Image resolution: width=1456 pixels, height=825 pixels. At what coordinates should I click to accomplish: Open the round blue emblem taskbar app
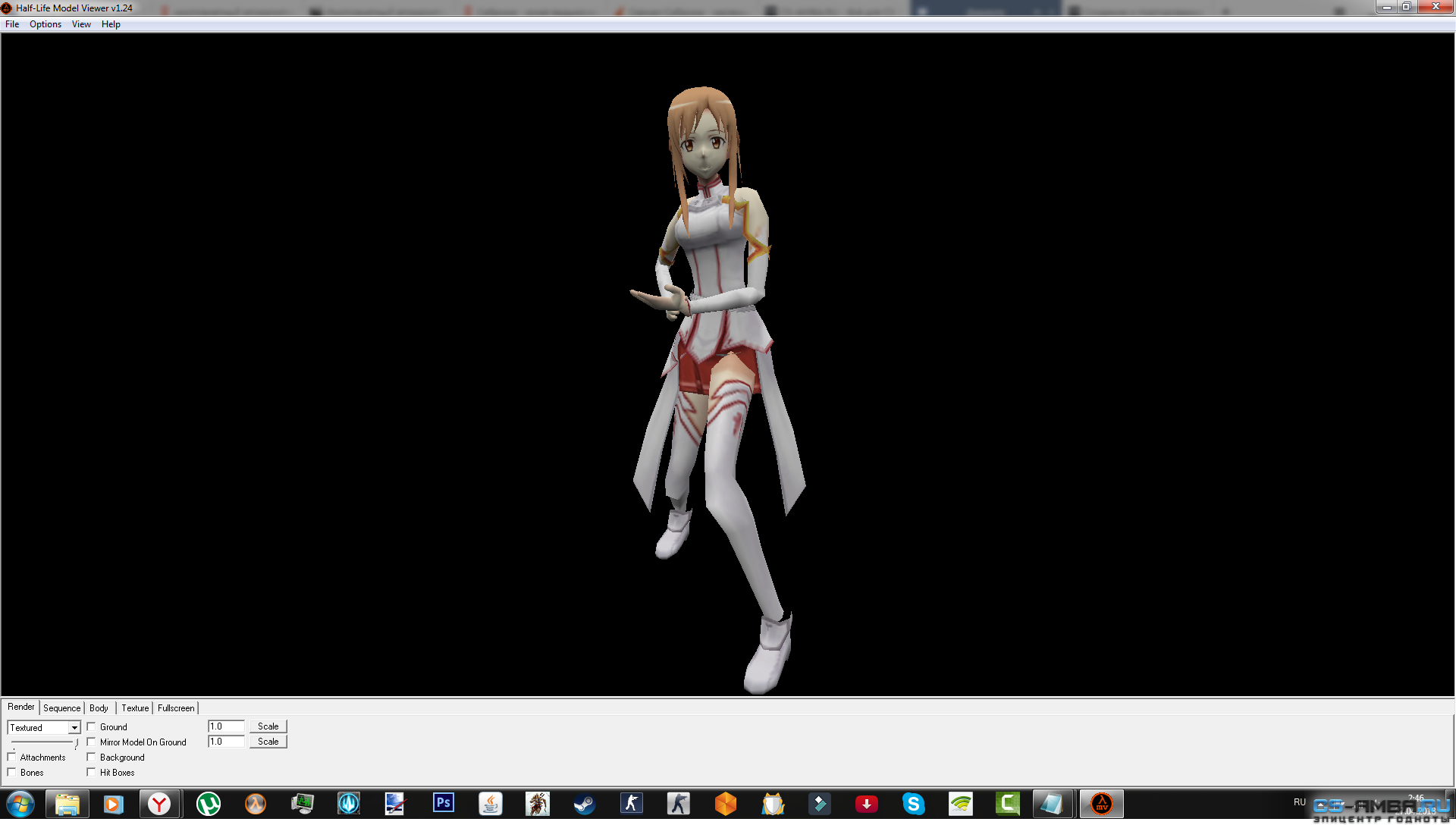coord(349,804)
